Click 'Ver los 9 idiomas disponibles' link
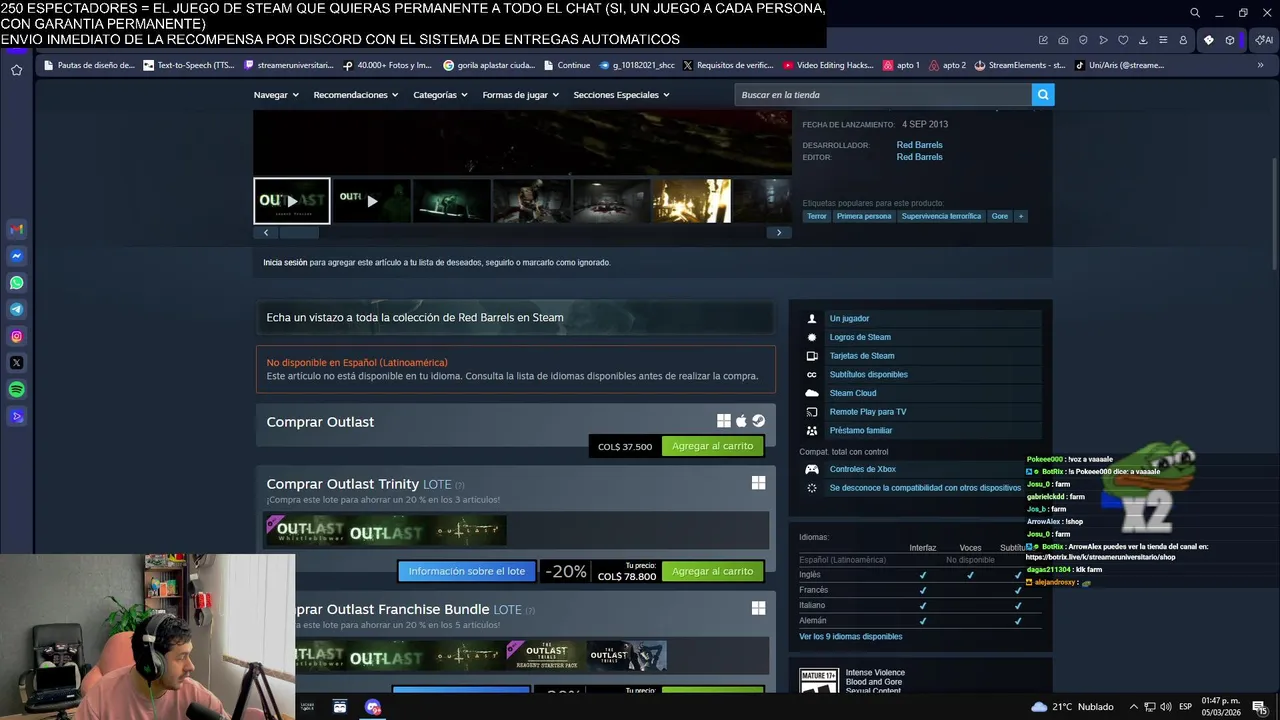The height and width of the screenshot is (720, 1280). pyautogui.click(x=851, y=637)
